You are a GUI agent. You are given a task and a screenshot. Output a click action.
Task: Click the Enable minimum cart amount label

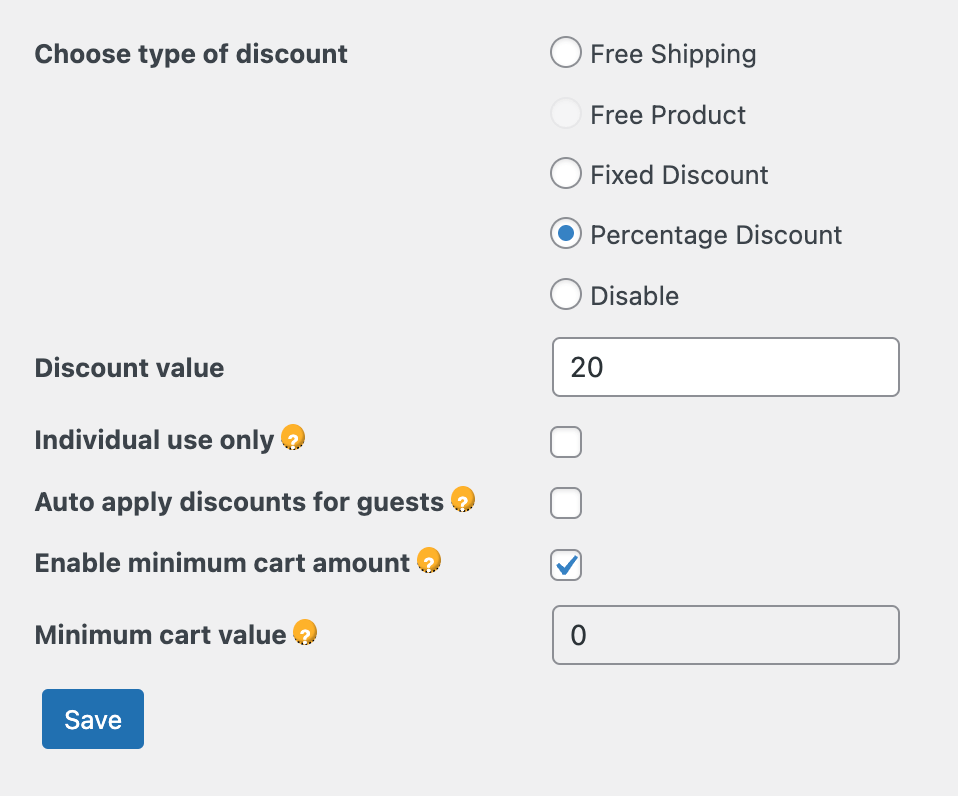coord(222,563)
